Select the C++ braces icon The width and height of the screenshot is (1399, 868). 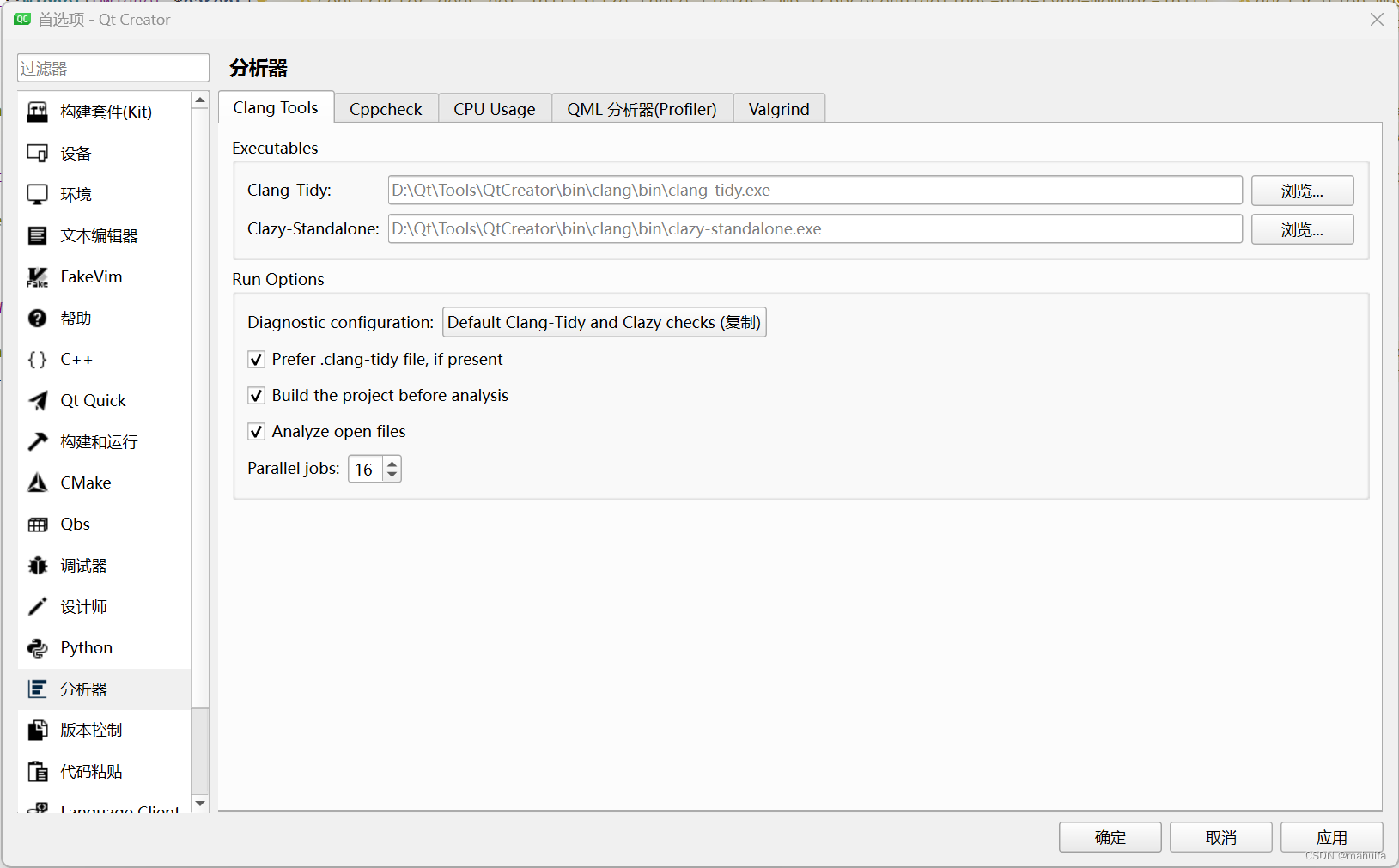click(x=38, y=359)
